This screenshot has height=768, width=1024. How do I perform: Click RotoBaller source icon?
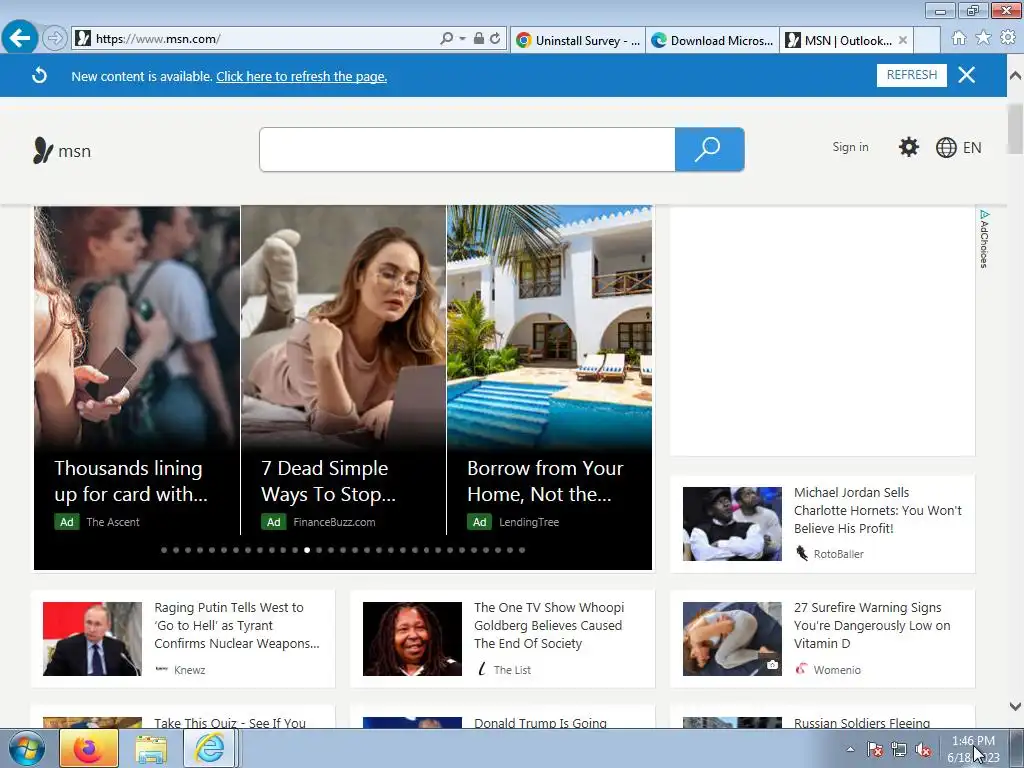tap(802, 554)
